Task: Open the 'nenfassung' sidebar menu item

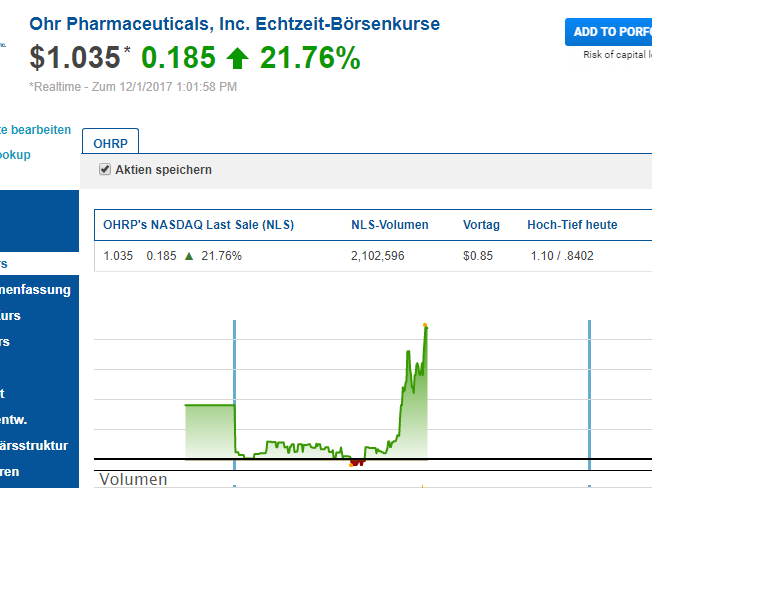Action: (36, 290)
